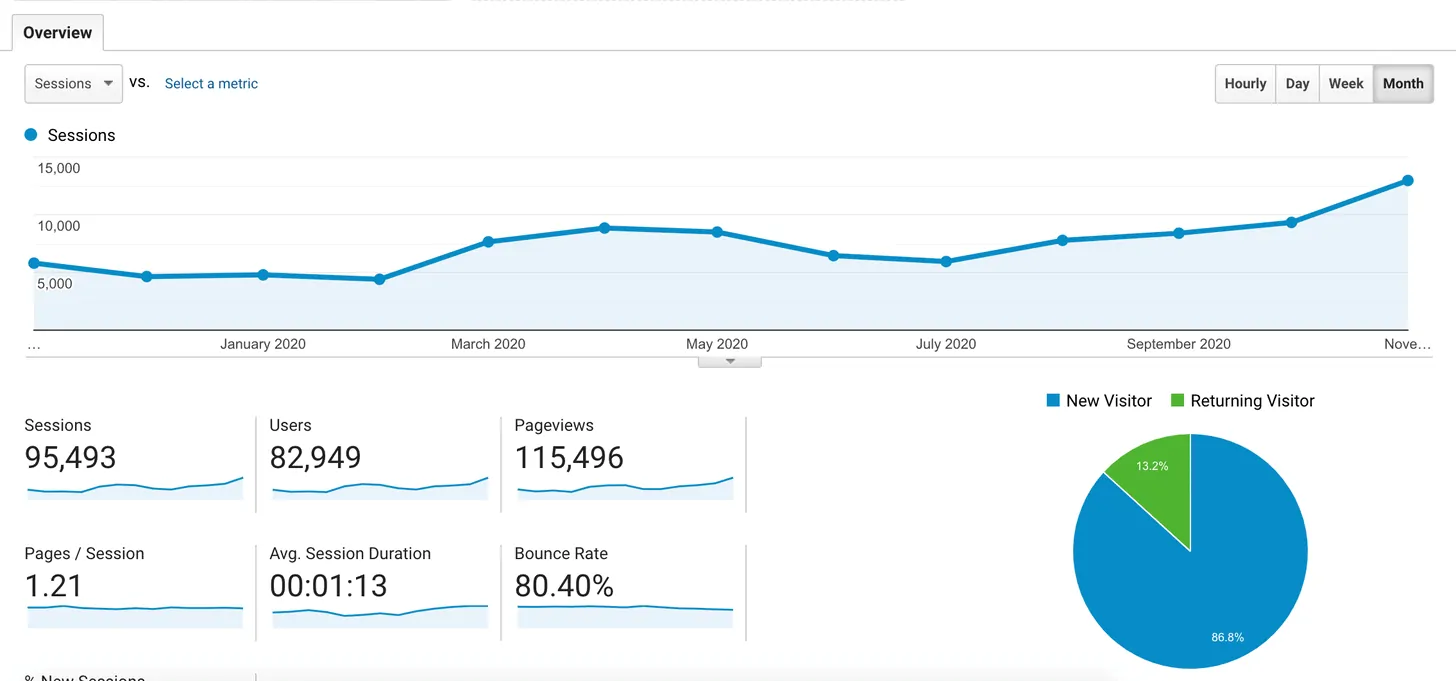This screenshot has height=681, width=1456.
Task: Click the Pageviews sparkline under 115,496
Action: point(625,489)
